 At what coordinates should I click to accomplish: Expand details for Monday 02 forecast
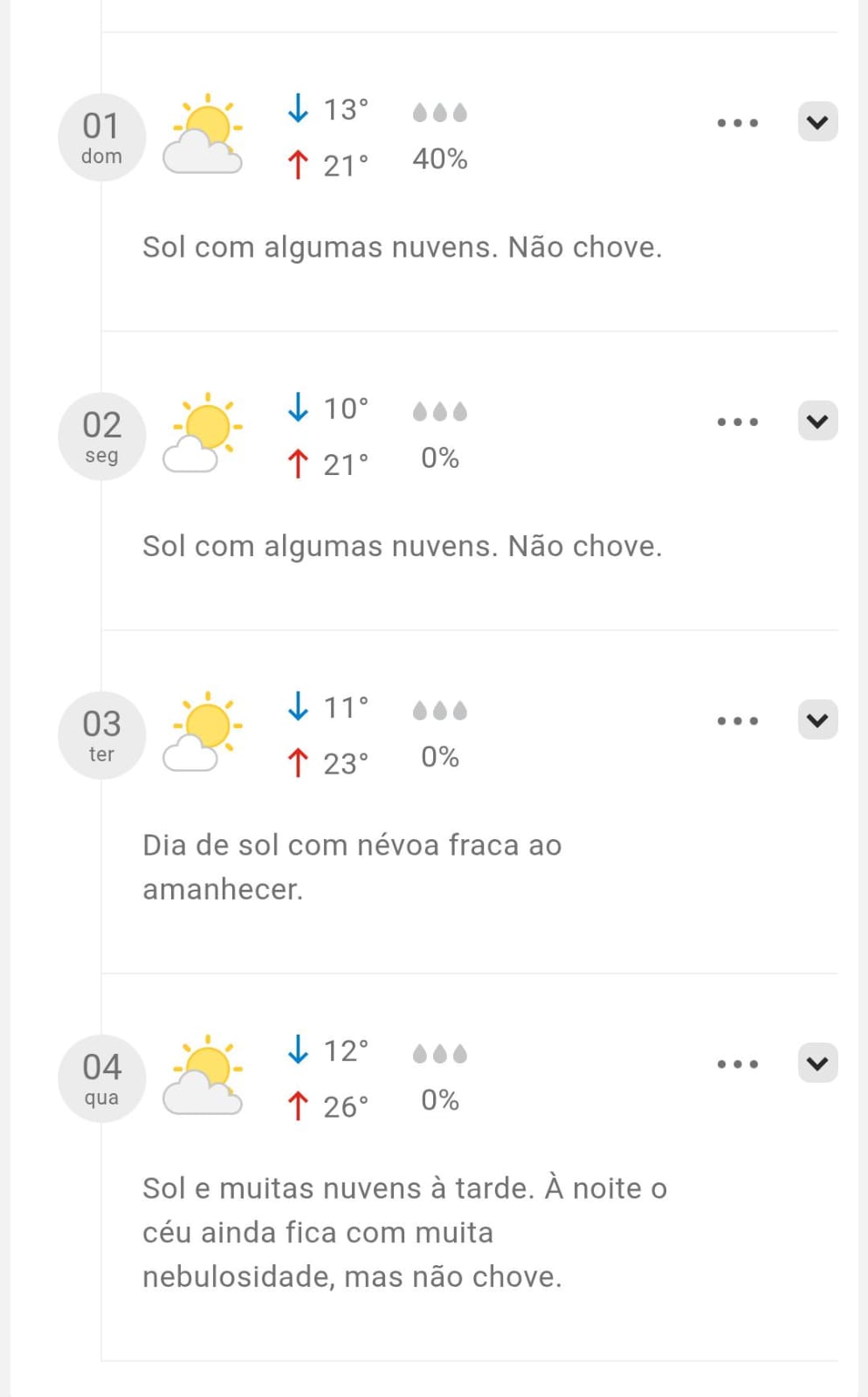point(817,421)
